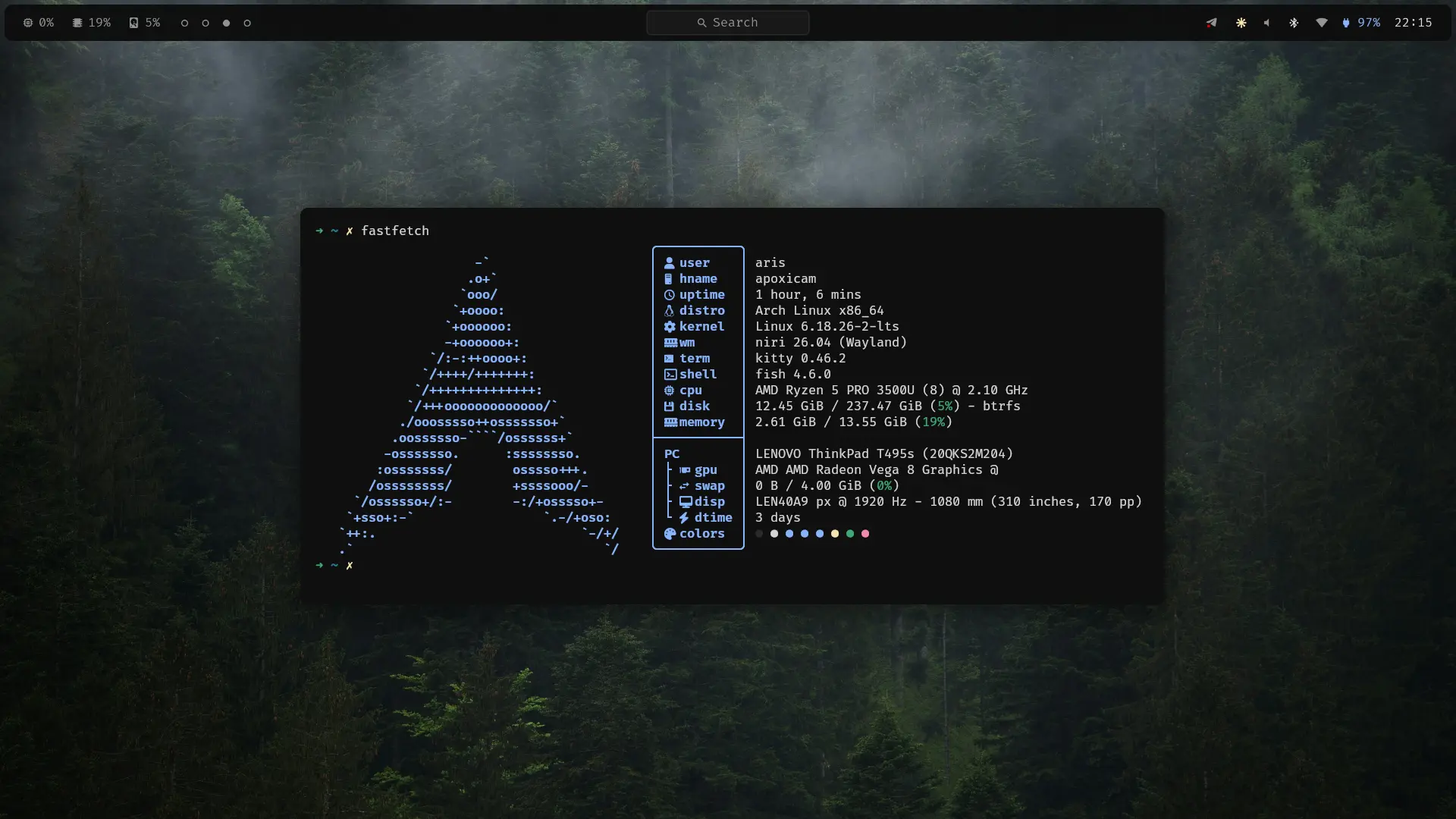This screenshot has height=819, width=1456.
Task: Click the battery icon showing 97%
Action: (1346, 23)
